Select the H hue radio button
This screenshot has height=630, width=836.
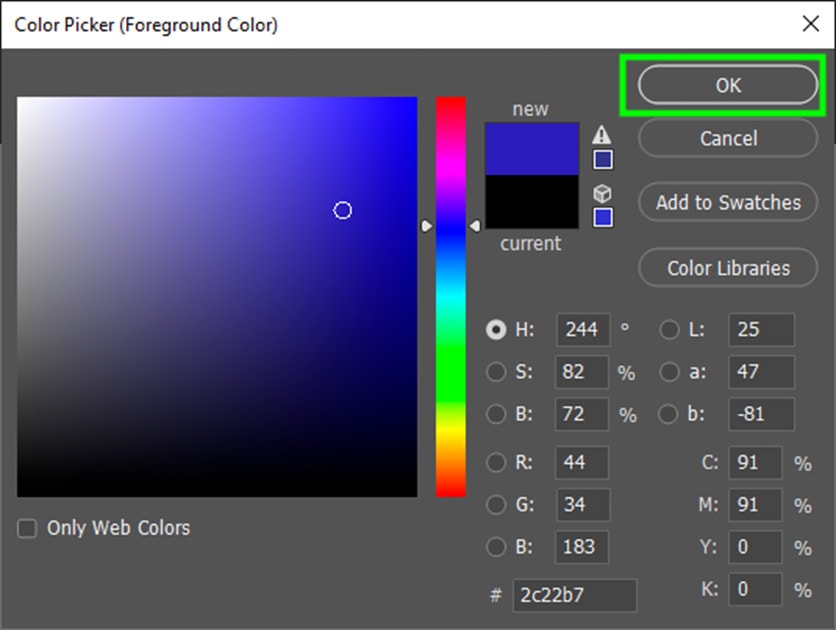496,330
